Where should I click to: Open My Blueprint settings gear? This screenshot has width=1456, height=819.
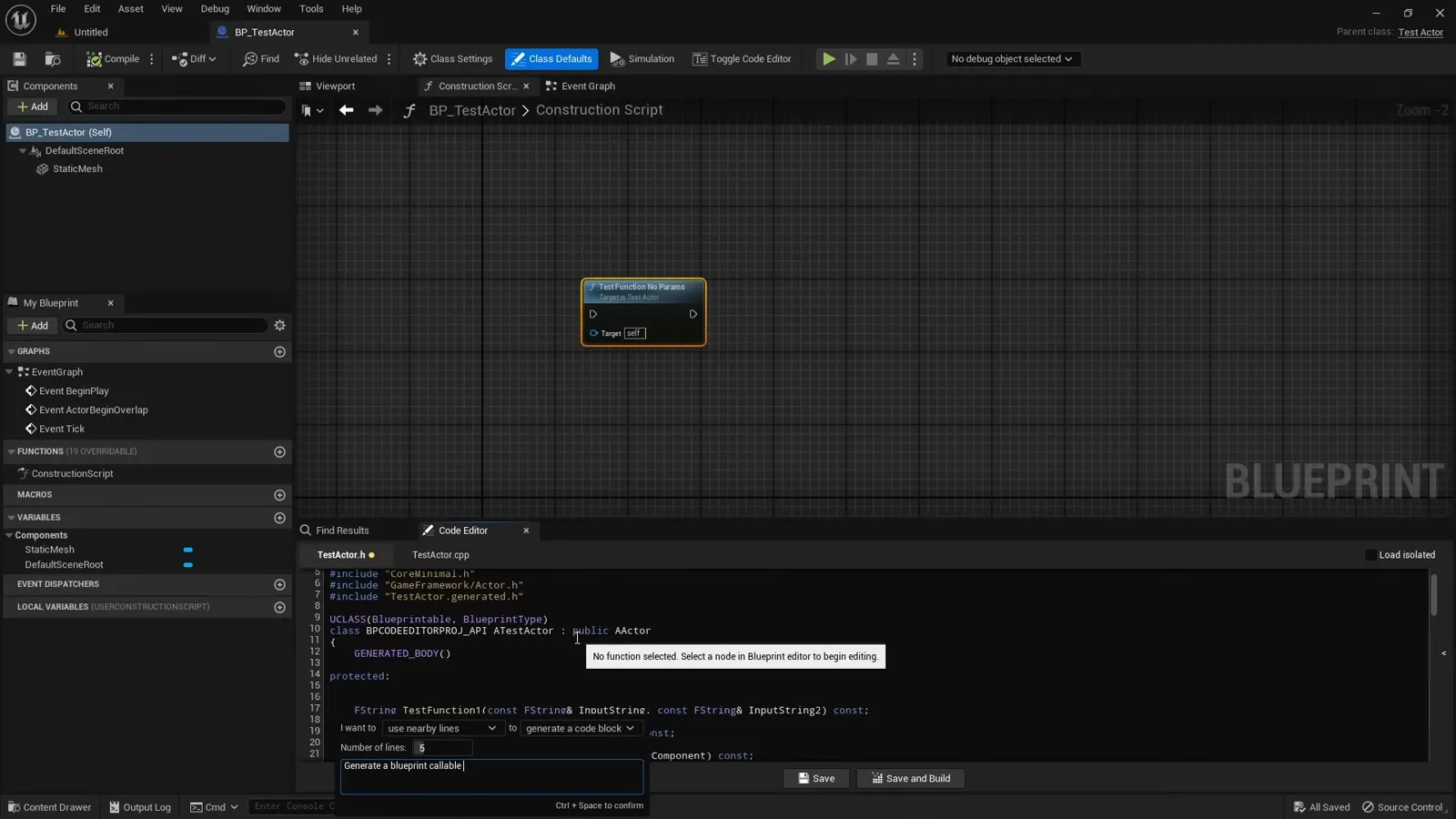point(280,326)
